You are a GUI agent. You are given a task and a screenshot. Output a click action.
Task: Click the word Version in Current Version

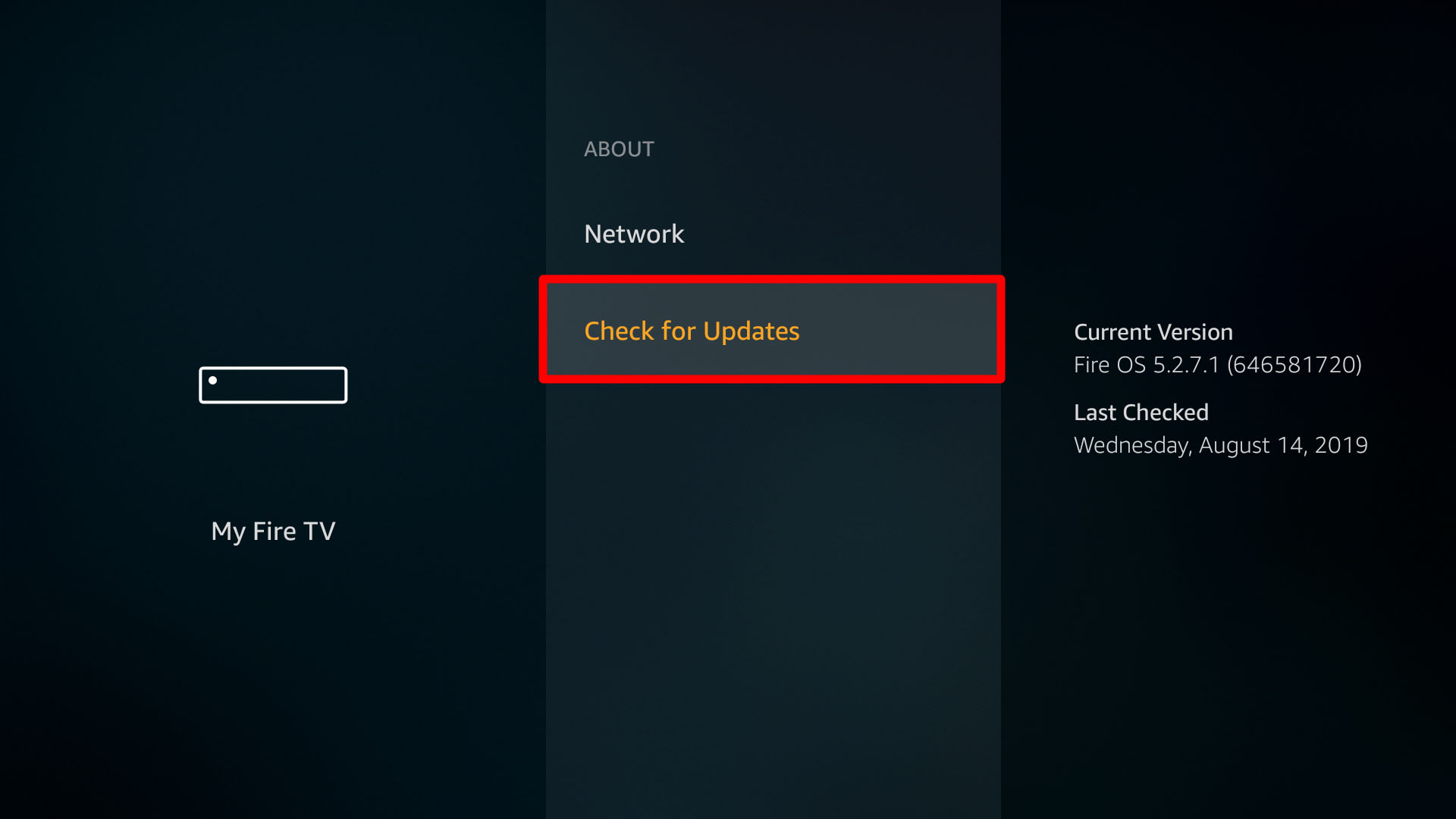coord(1195,332)
